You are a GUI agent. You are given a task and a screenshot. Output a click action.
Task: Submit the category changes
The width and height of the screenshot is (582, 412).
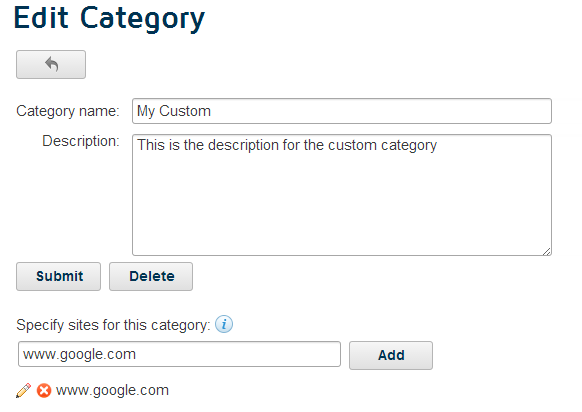pos(58,277)
